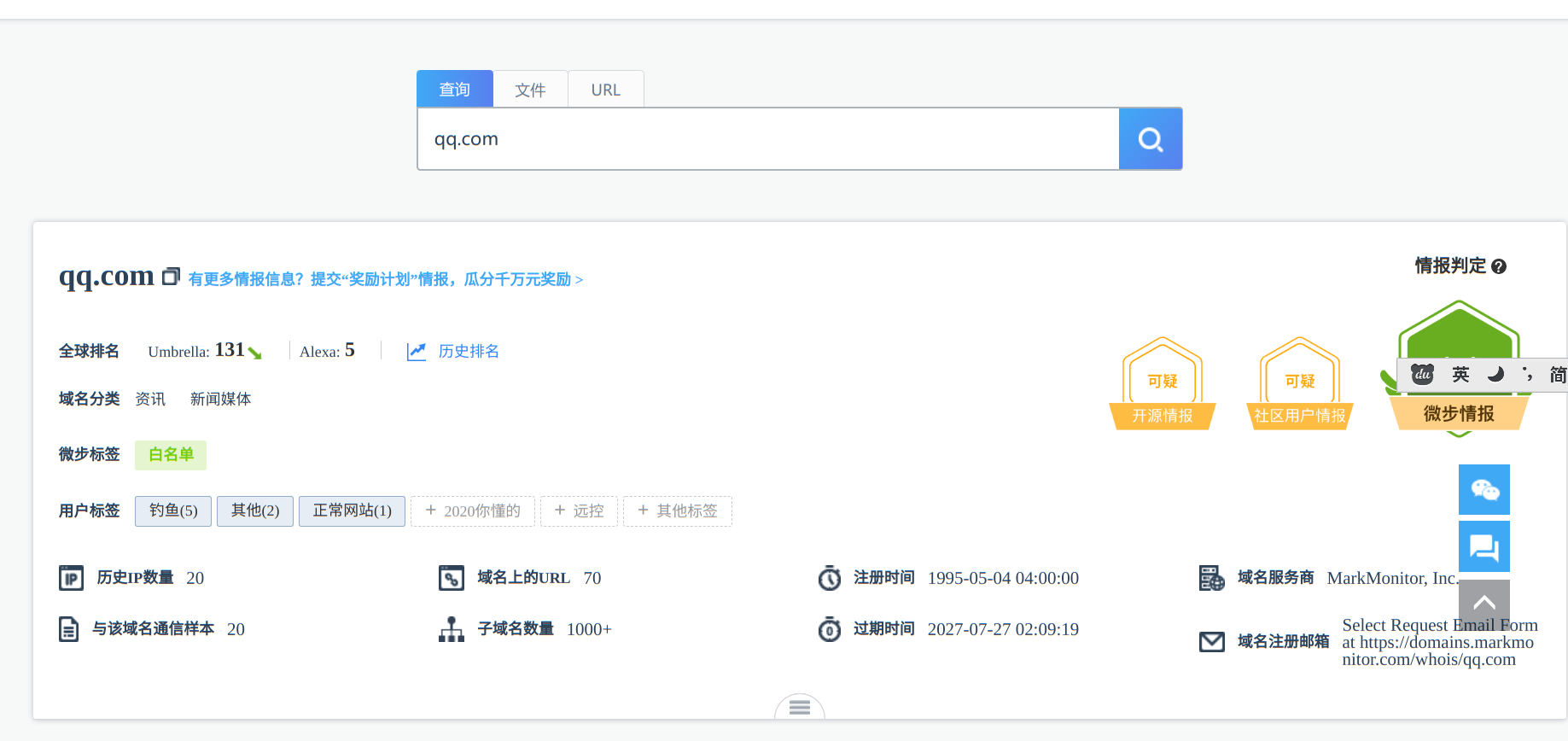
Task: Copy domain name qq.com icon
Action: (x=171, y=277)
